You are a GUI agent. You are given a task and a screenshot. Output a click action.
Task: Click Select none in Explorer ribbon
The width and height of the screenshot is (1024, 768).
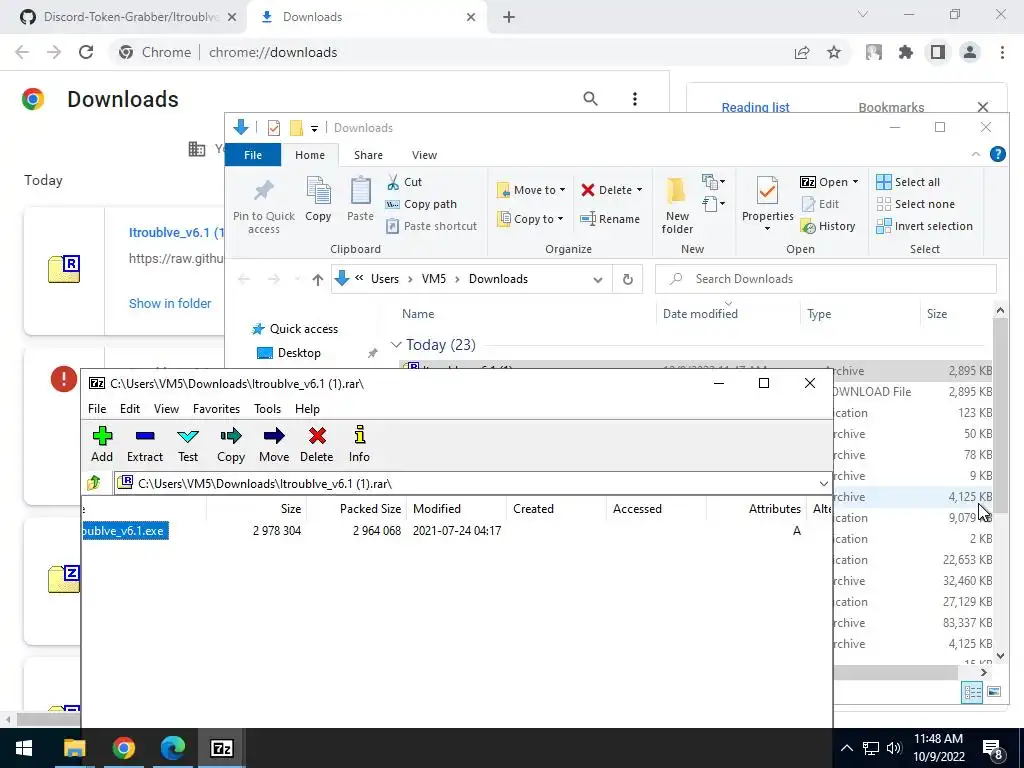pos(915,204)
